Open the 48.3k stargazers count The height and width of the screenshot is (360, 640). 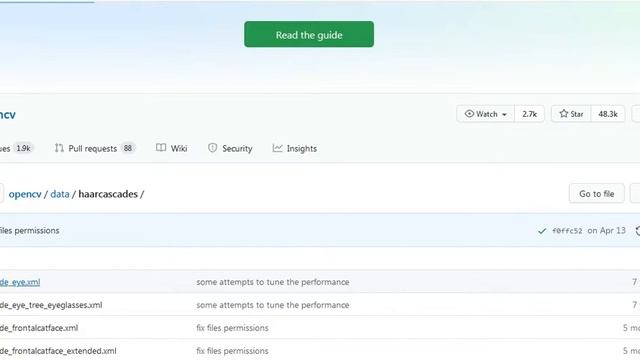coord(608,114)
